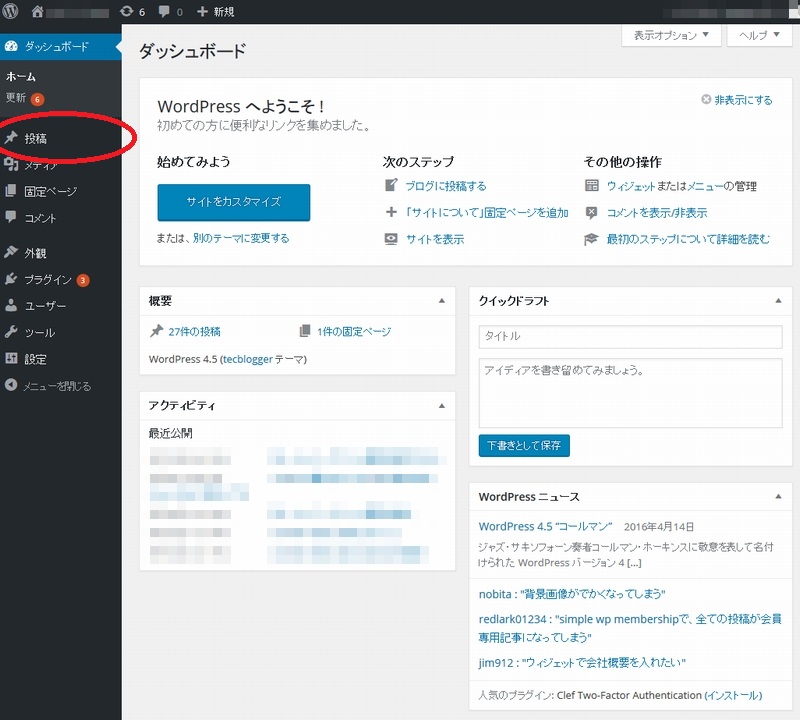Click 新規 in the admin bar
The image size is (800, 720).
[224, 11]
